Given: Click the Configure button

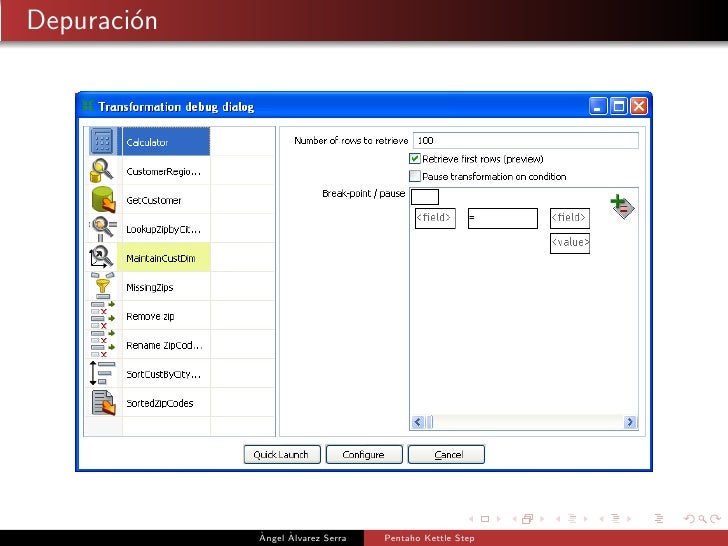Looking at the screenshot, I should (364, 454).
